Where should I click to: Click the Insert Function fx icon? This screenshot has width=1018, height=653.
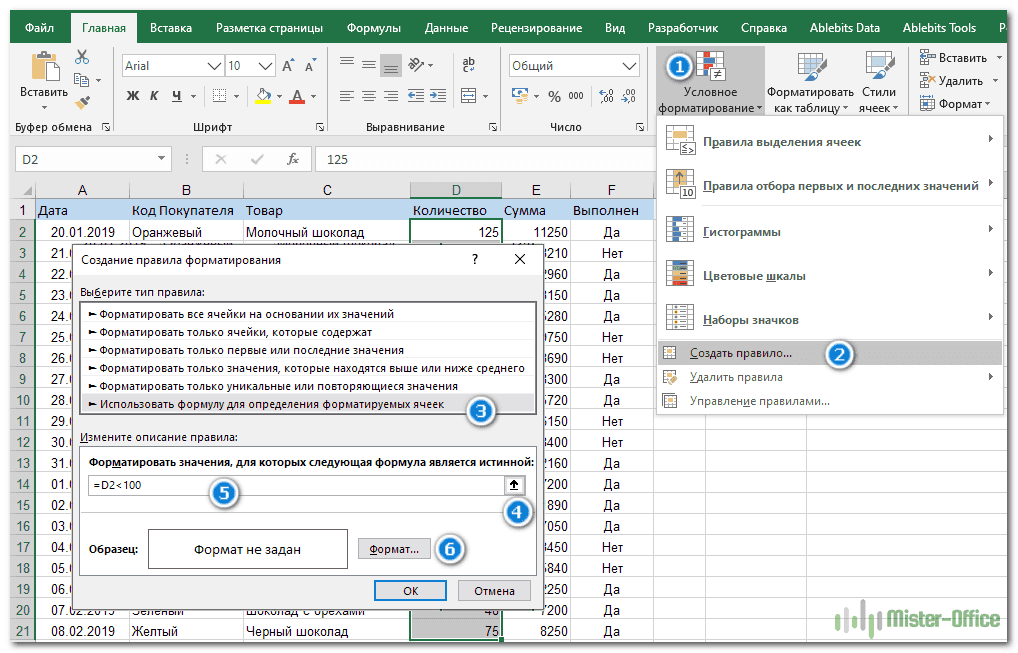[292, 159]
